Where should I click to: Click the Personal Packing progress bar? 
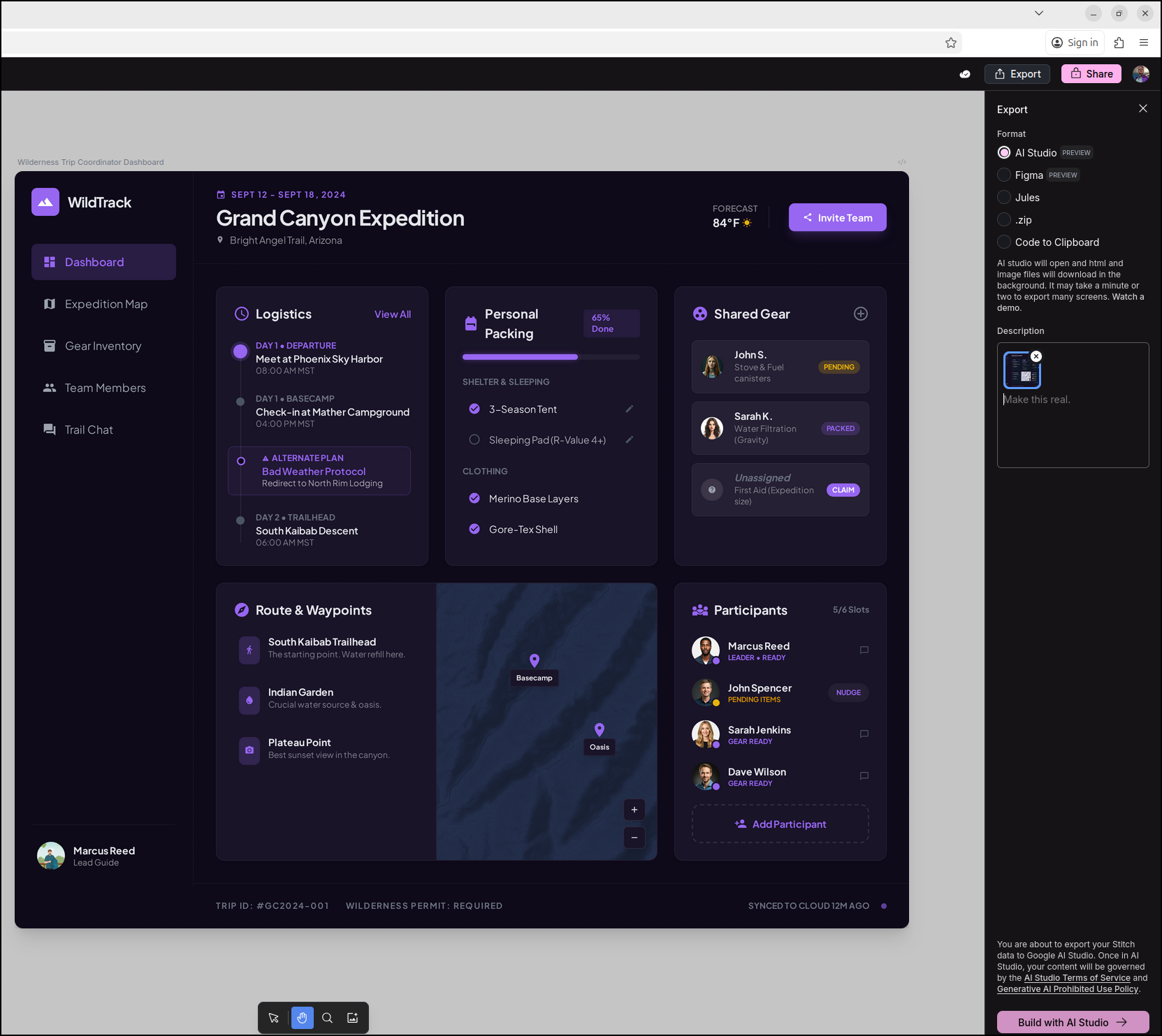pos(551,357)
